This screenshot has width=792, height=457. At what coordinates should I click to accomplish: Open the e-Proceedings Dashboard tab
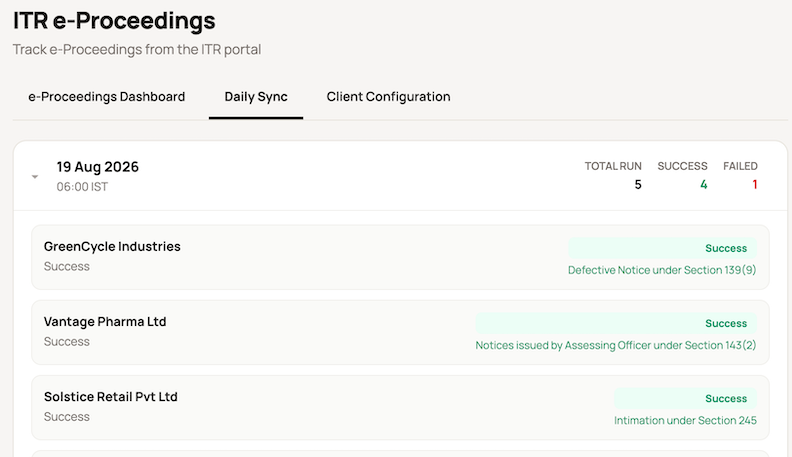point(107,96)
